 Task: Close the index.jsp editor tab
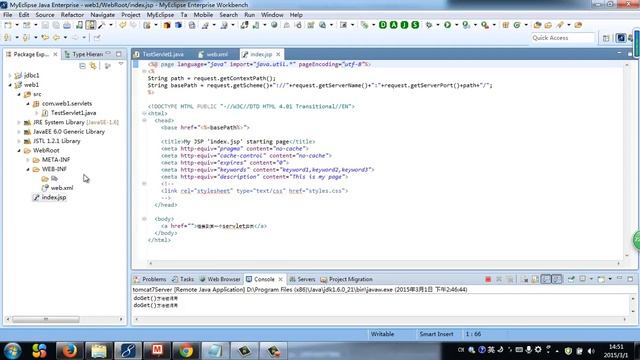(x=278, y=54)
